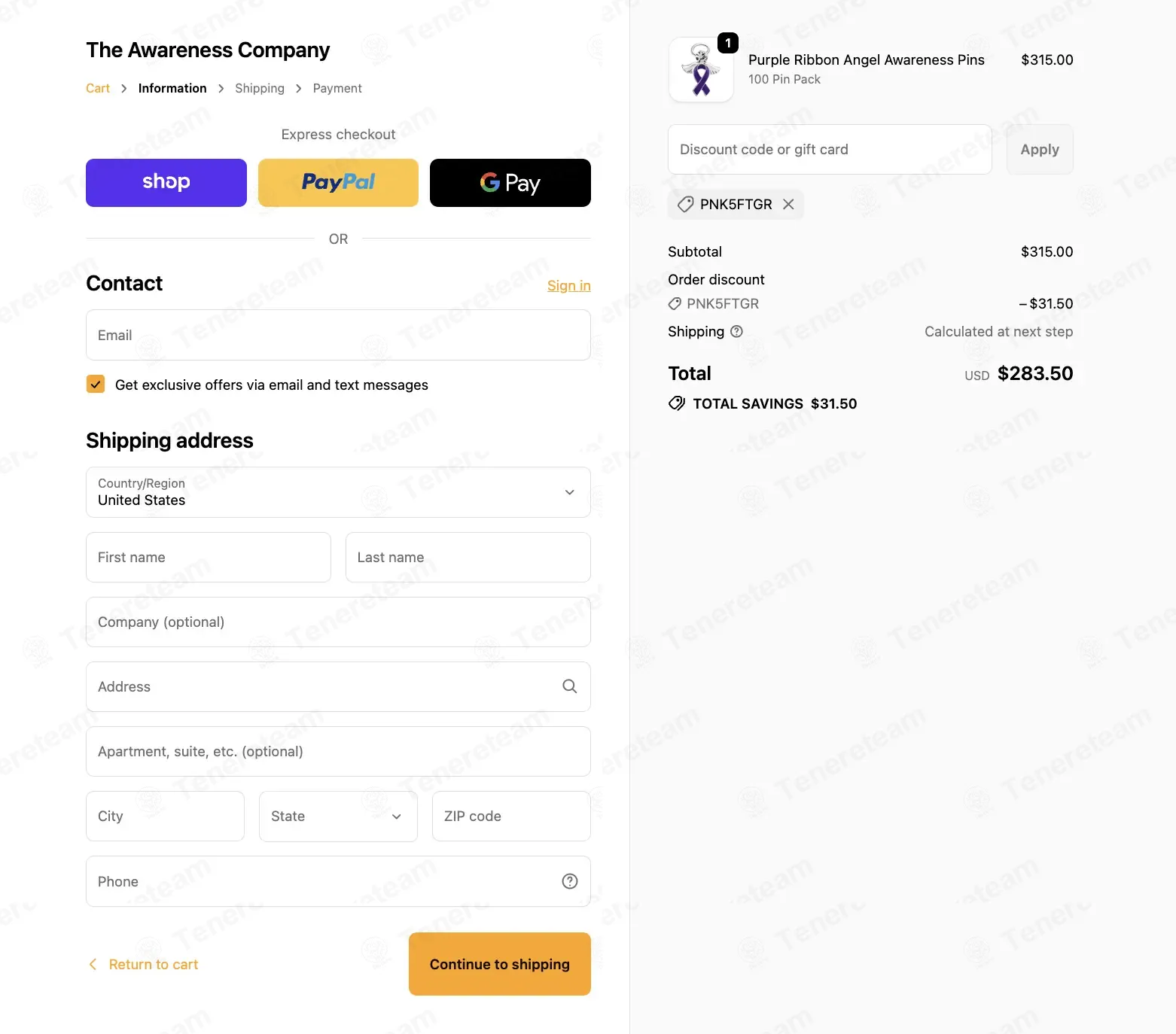
Task: Open the phone field help icon
Action: 570,881
